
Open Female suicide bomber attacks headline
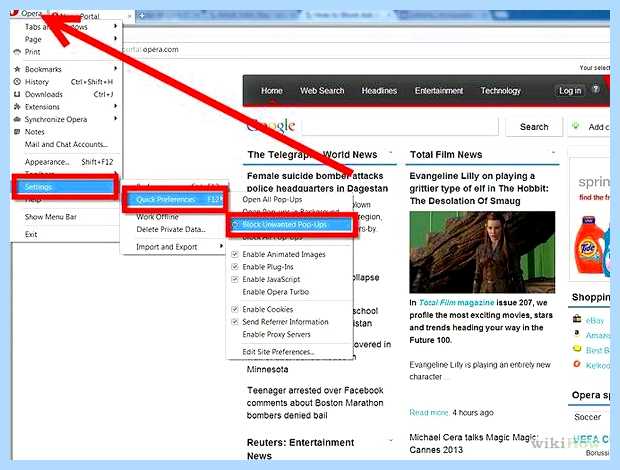[x=317, y=182]
